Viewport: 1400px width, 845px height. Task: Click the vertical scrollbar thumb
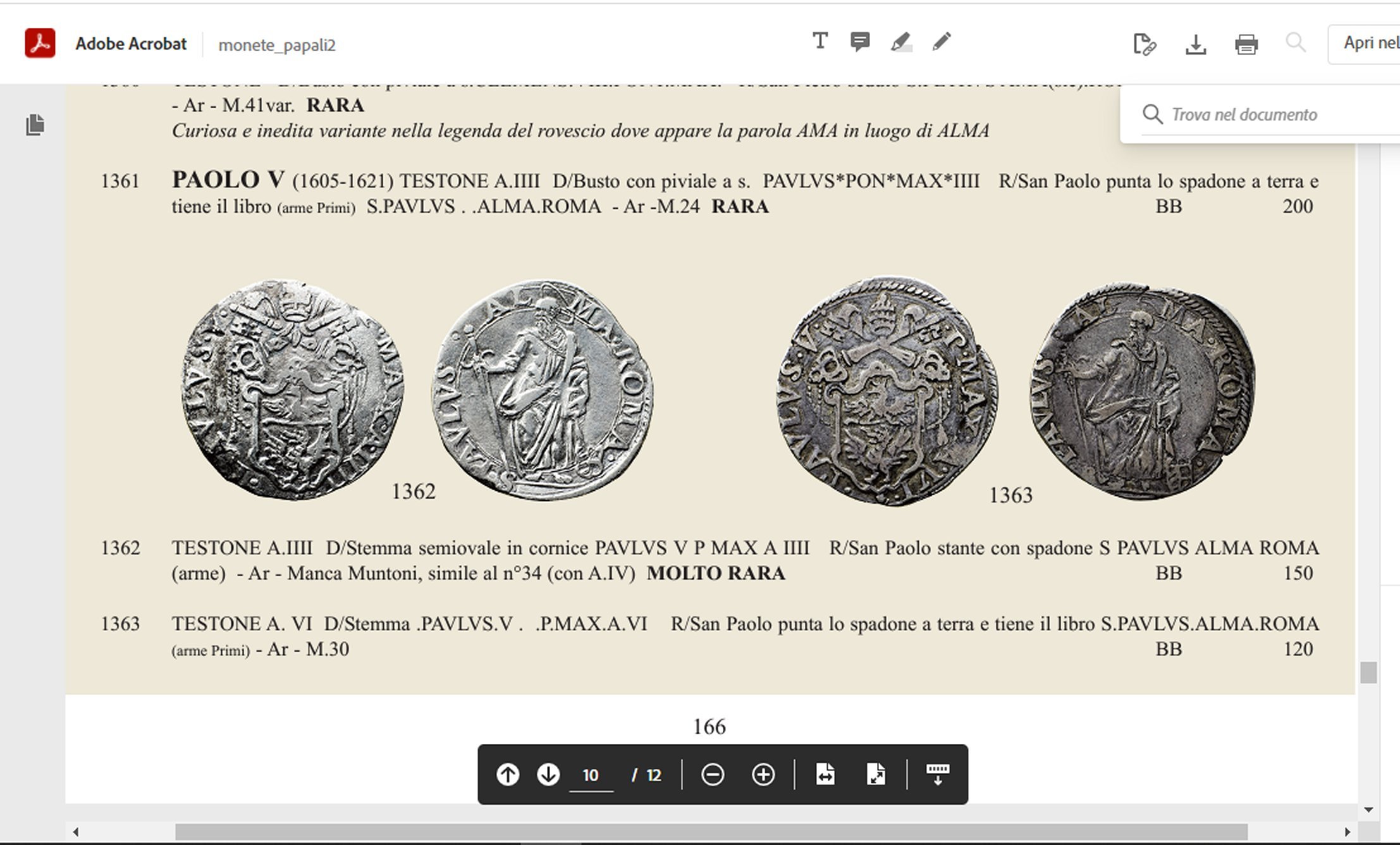click(1368, 672)
